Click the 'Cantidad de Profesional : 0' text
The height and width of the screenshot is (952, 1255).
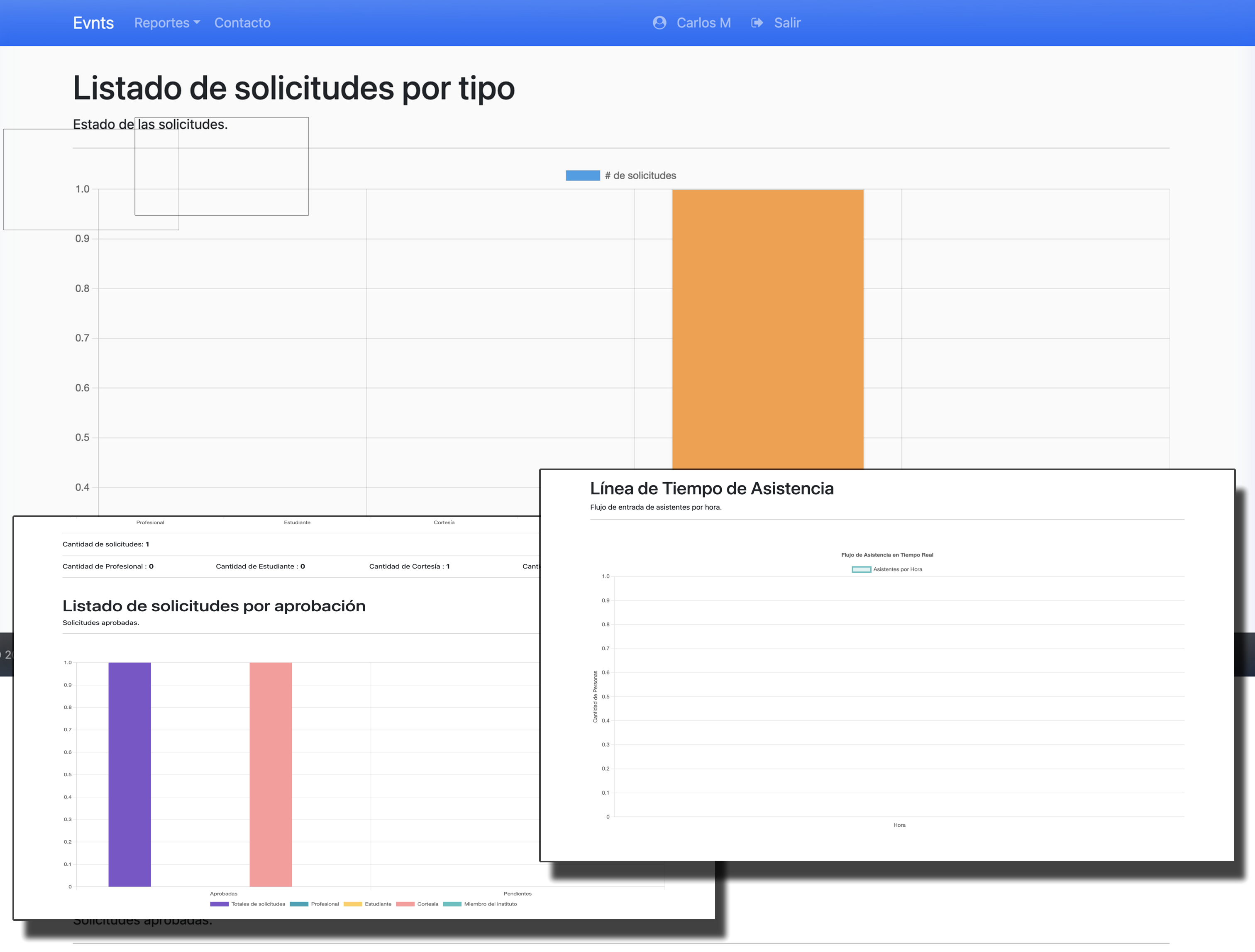pos(108,566)
